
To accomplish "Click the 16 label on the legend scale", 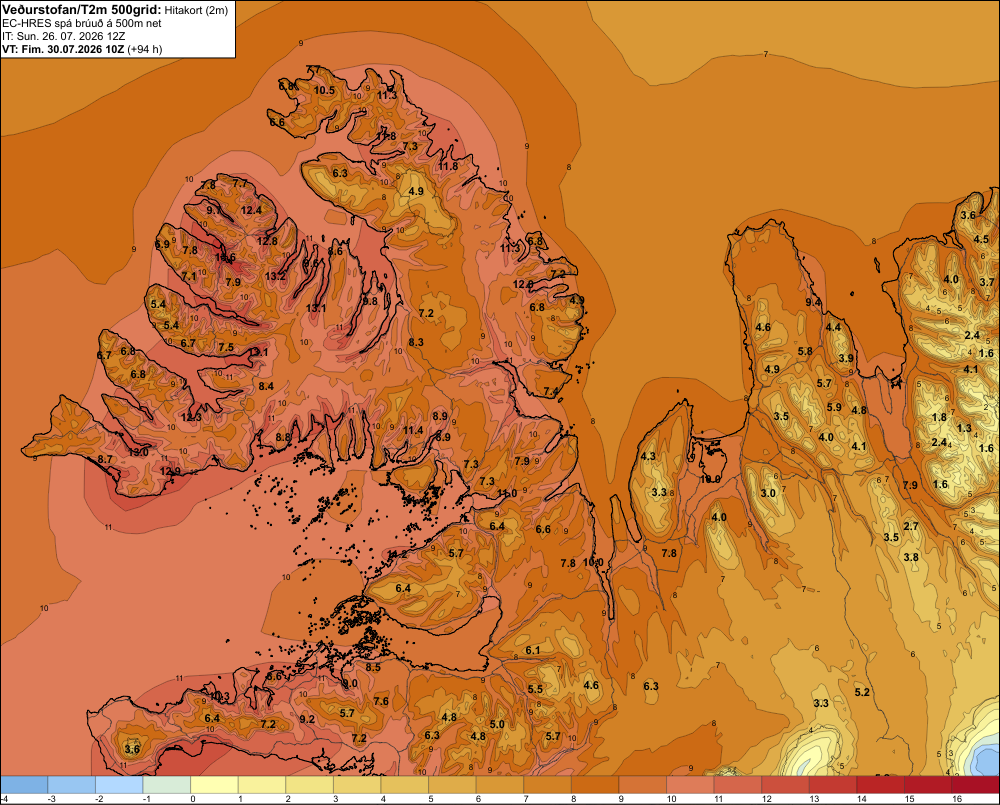I will (957, 799).
